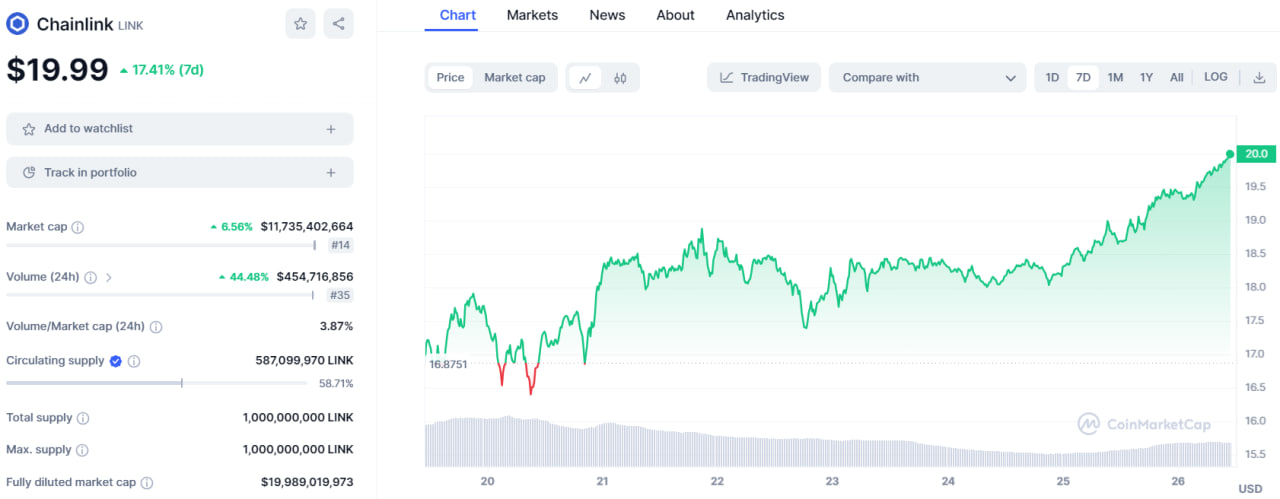Click the USD currency label
Viewport: 1280px width, 499px height.
(1250, 489)
